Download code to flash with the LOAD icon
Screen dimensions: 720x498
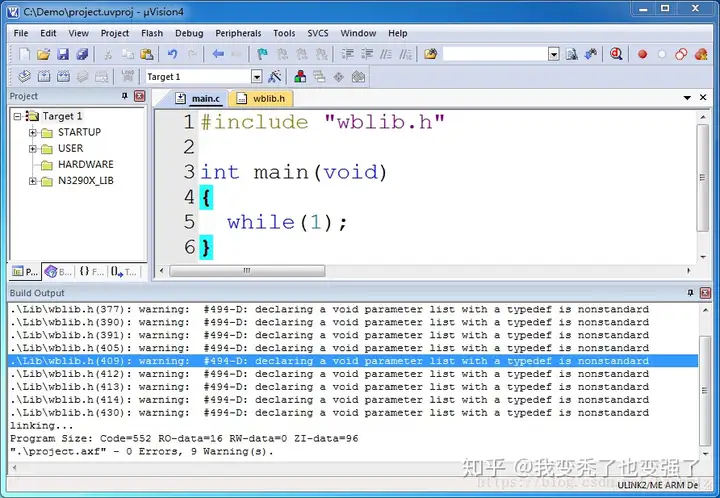click(128, 76)
